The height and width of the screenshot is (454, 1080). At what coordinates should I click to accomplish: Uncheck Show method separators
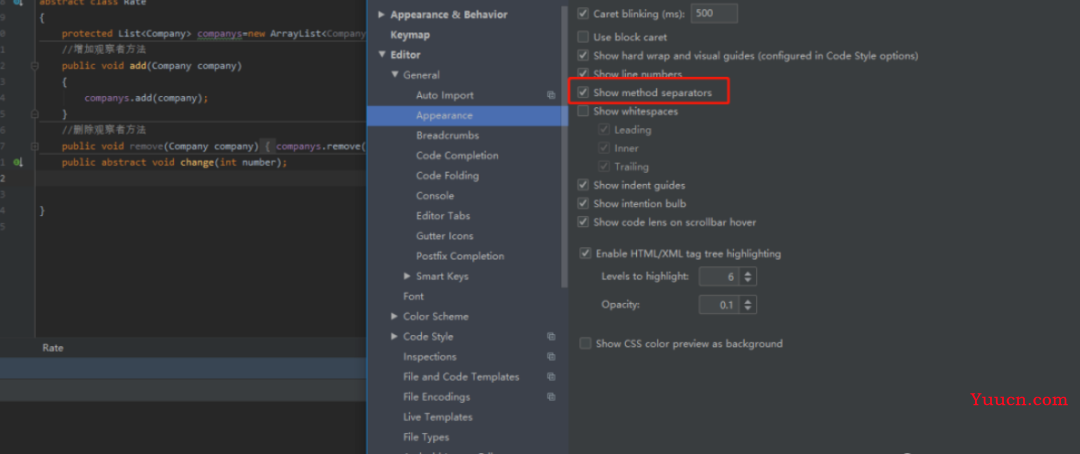tap(583, 92)
